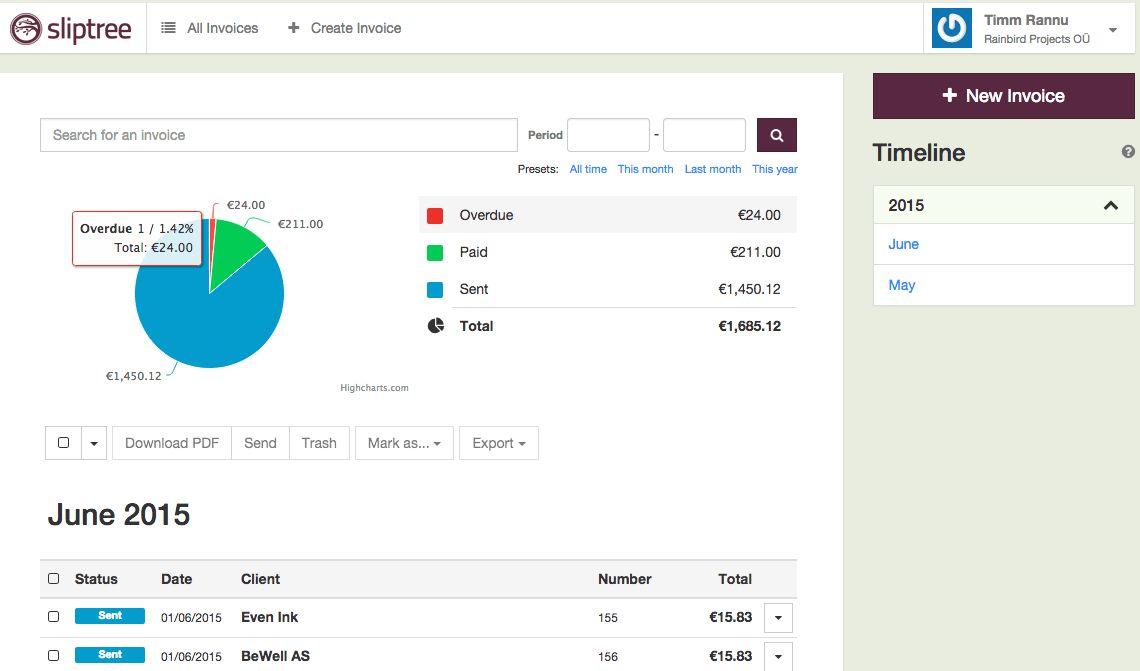1140x671 pixels.
Task: Check the checkbox for the BeWell AS invoice
Action: point(53,656)
